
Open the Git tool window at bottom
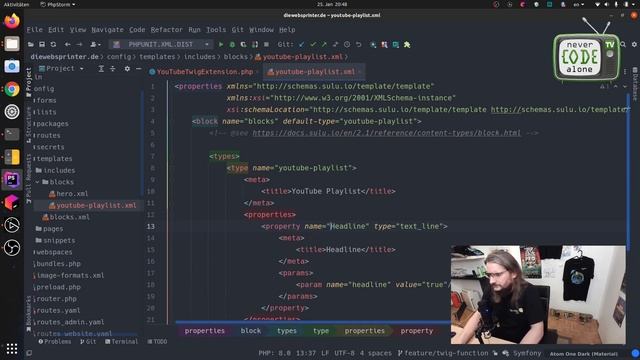[88, 342]
